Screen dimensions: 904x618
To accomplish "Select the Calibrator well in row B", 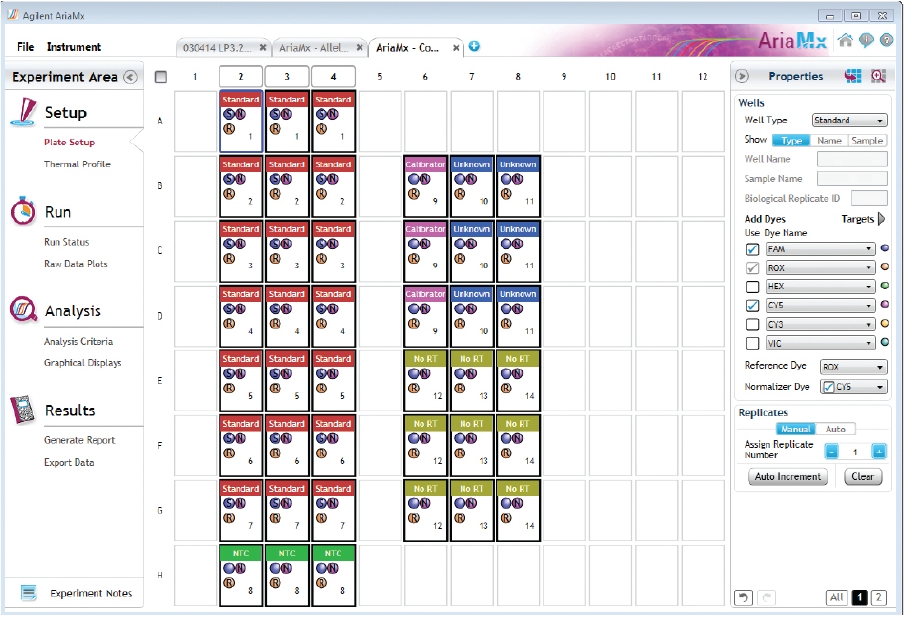I will [425, 186].
